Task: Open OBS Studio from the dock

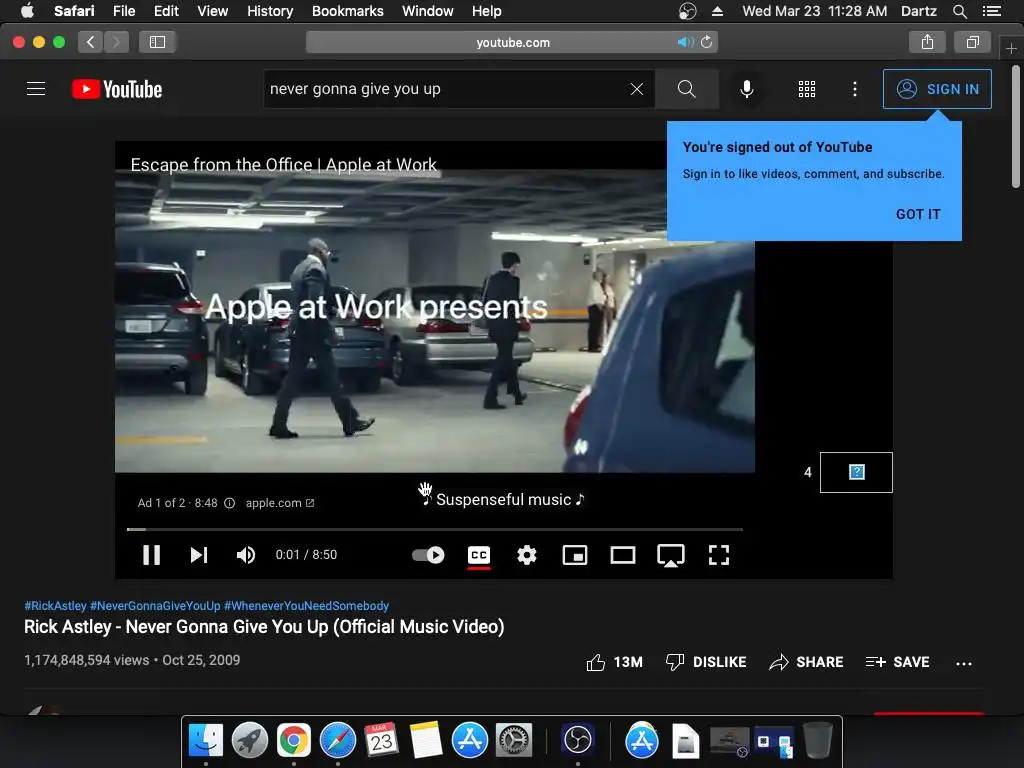Action: point(577,741)
